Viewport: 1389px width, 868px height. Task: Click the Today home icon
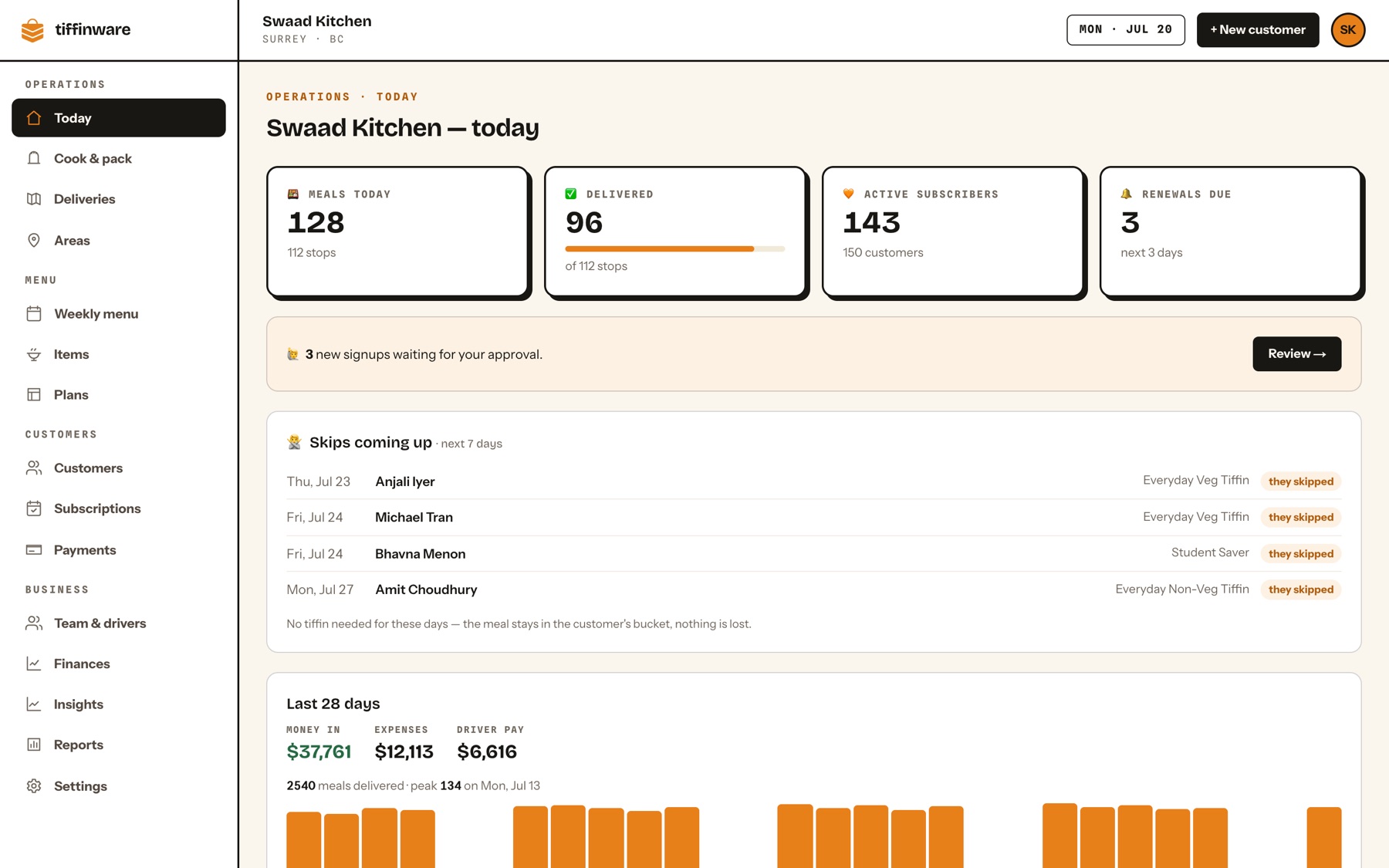pos(34,118)
